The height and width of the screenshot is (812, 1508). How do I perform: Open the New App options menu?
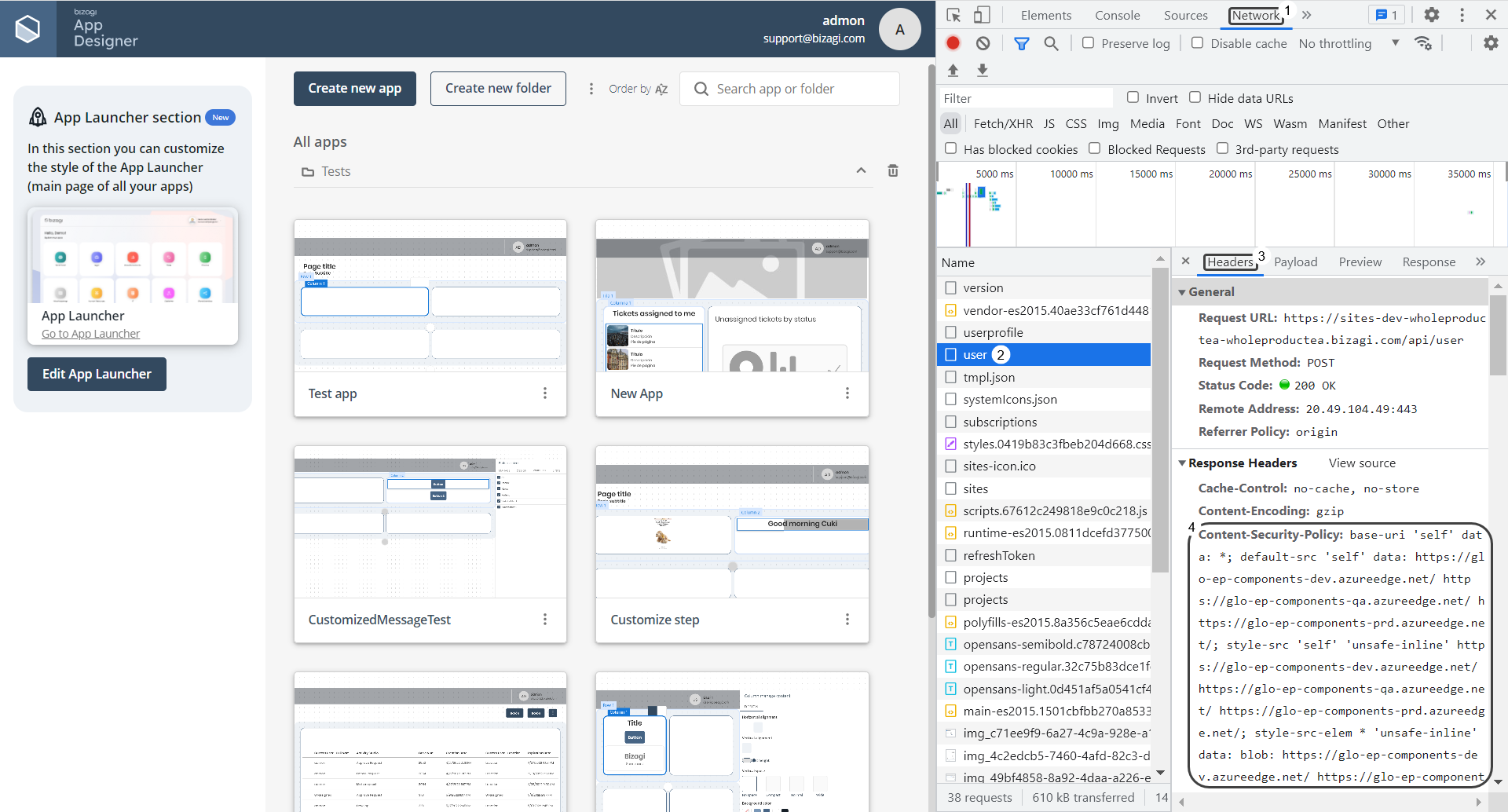pos(847,393)
